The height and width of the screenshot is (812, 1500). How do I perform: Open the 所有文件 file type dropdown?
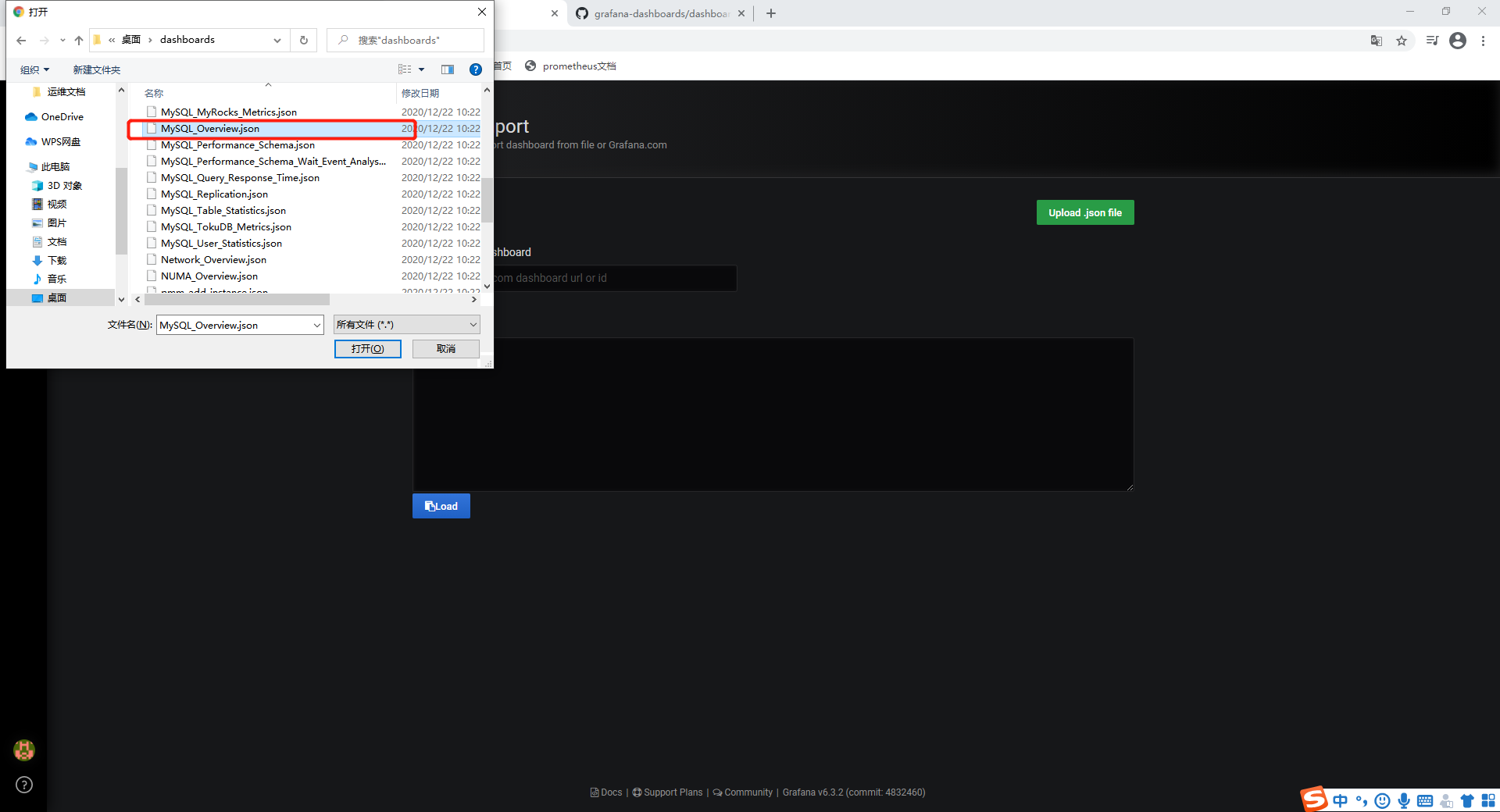click(405, 324)
